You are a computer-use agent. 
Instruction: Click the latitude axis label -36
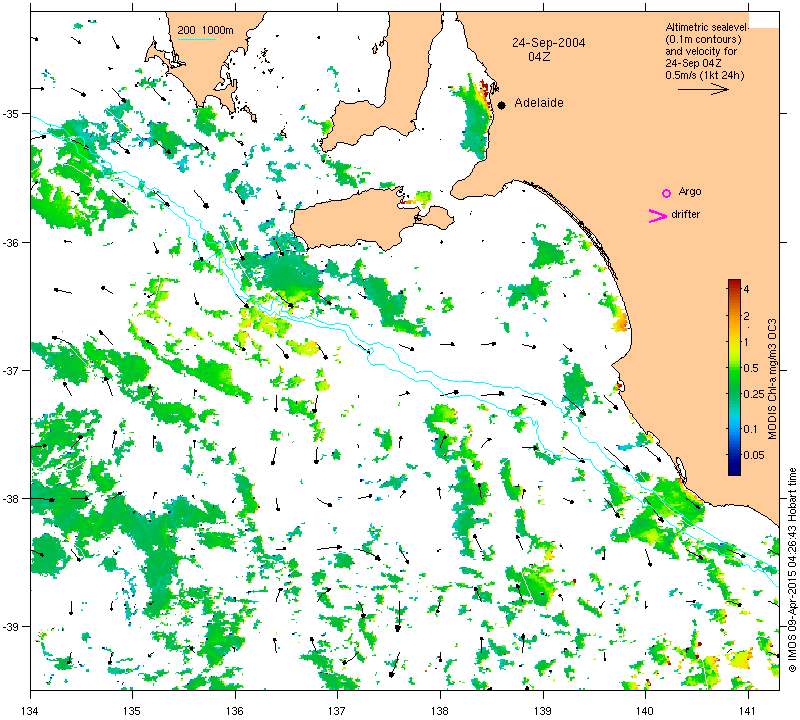(10, 242)
